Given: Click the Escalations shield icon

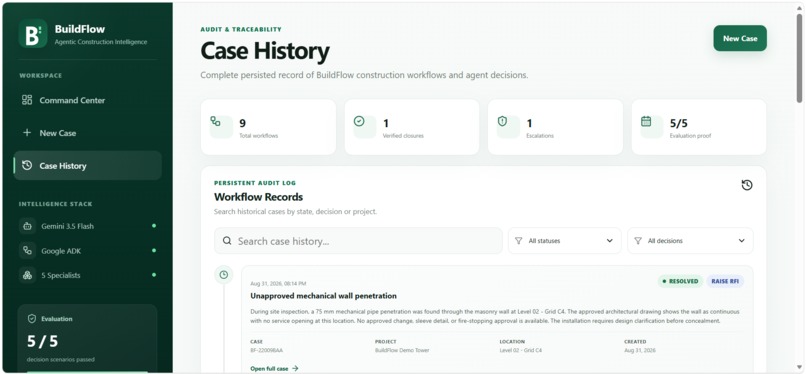Looking at the screenshot, I should 502,121.
